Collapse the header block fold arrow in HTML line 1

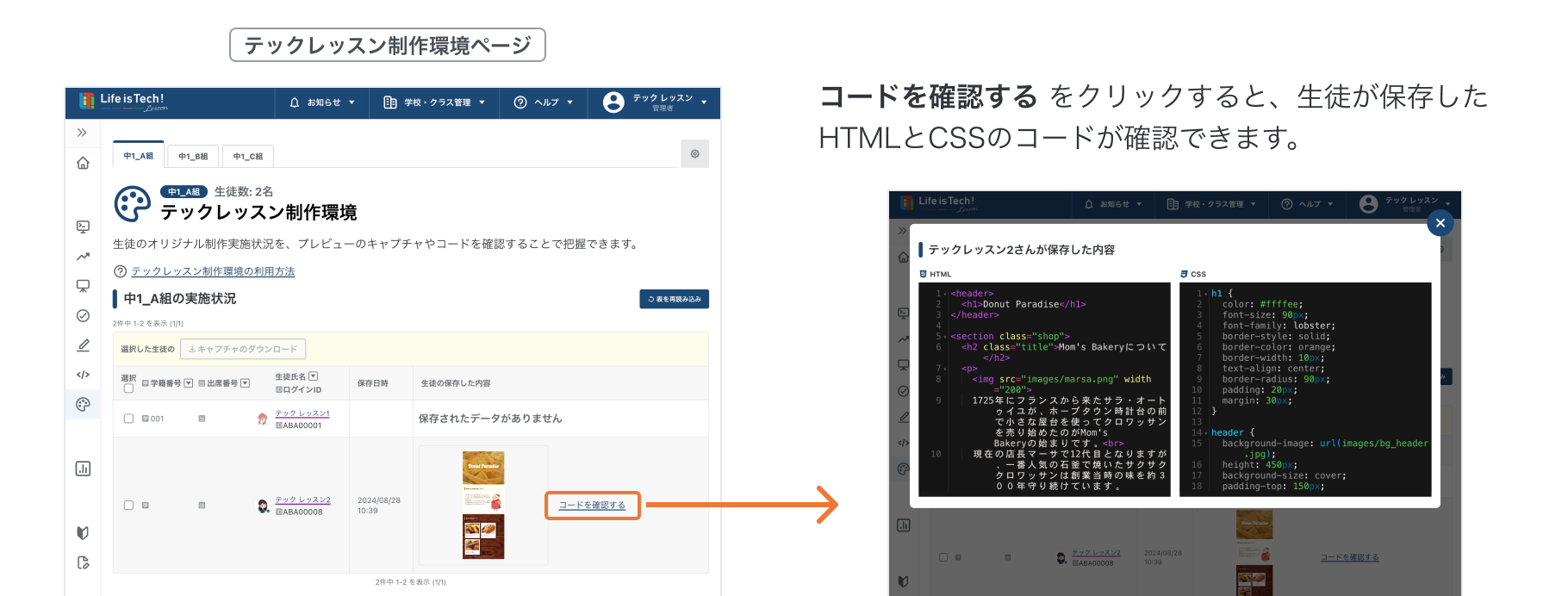pos(946,295)
